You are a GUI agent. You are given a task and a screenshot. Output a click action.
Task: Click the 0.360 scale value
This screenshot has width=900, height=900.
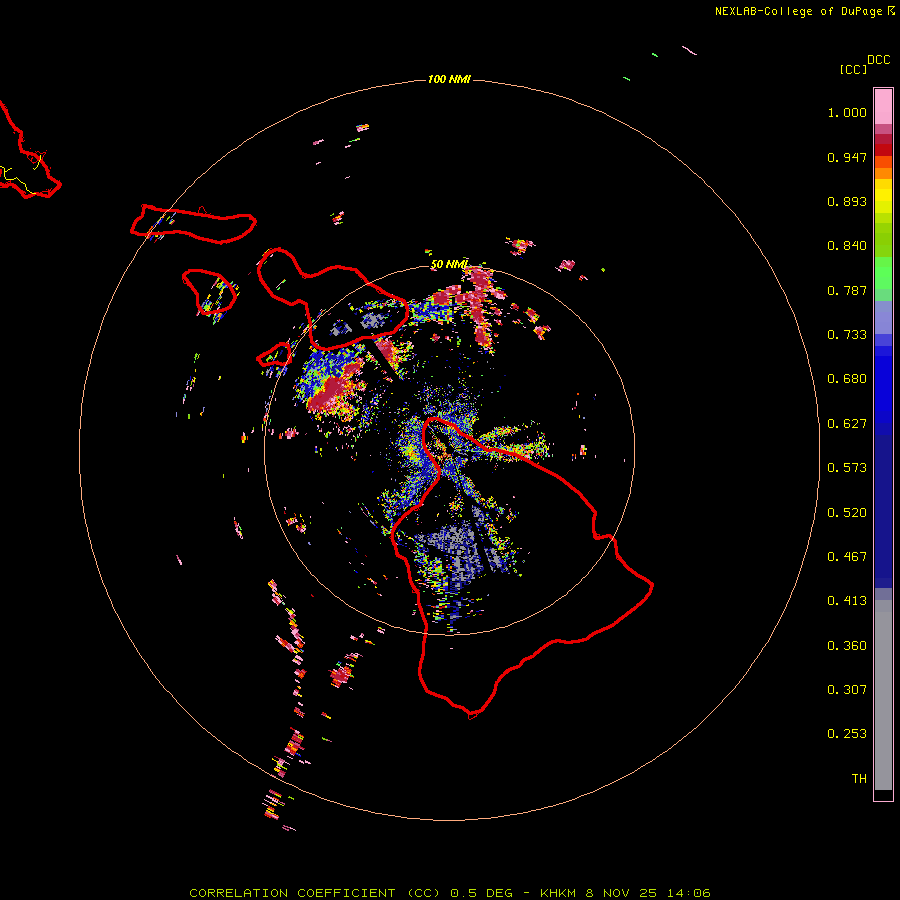(847, 646)
